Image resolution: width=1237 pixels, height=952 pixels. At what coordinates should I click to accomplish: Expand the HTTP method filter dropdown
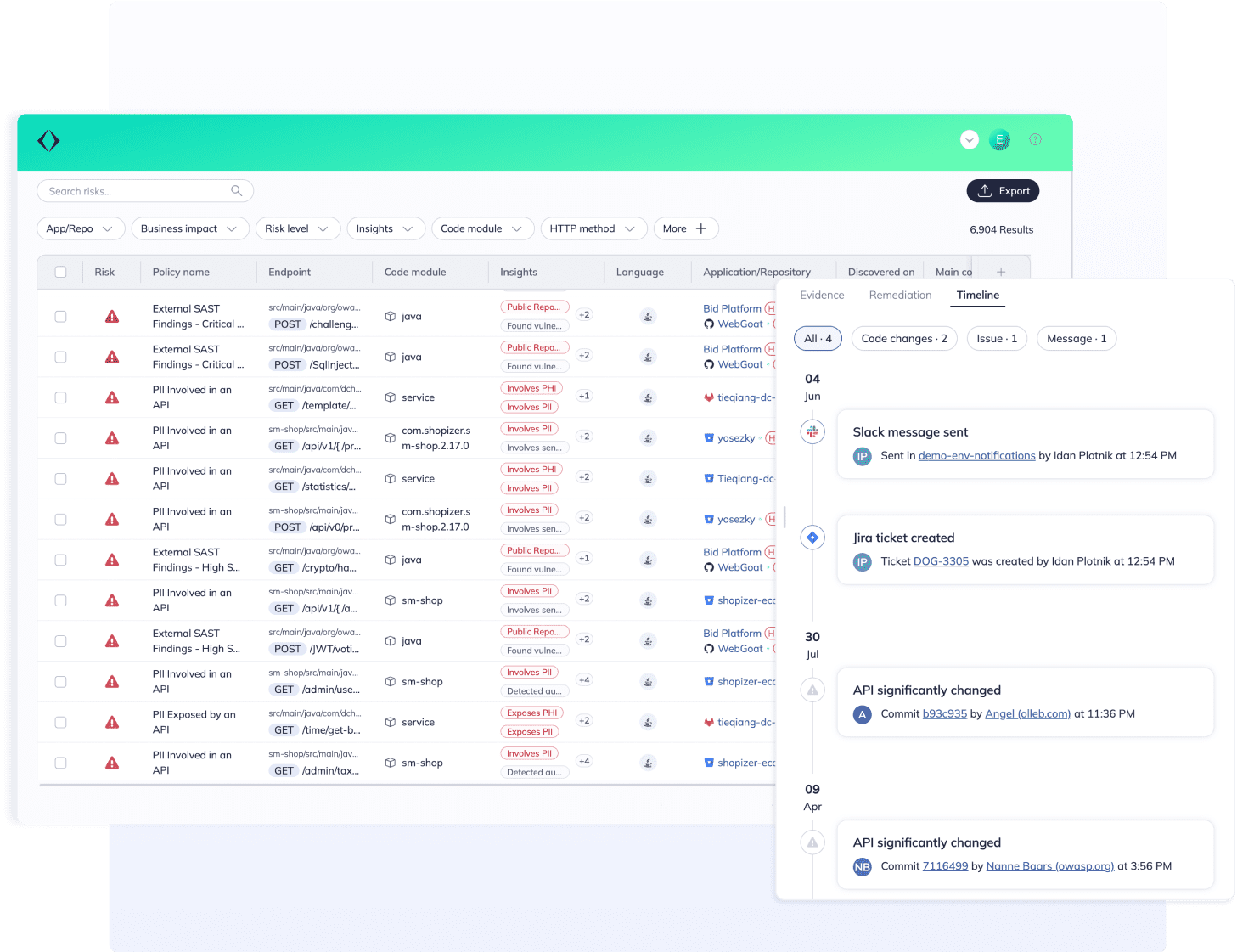(x=593, y=228)
